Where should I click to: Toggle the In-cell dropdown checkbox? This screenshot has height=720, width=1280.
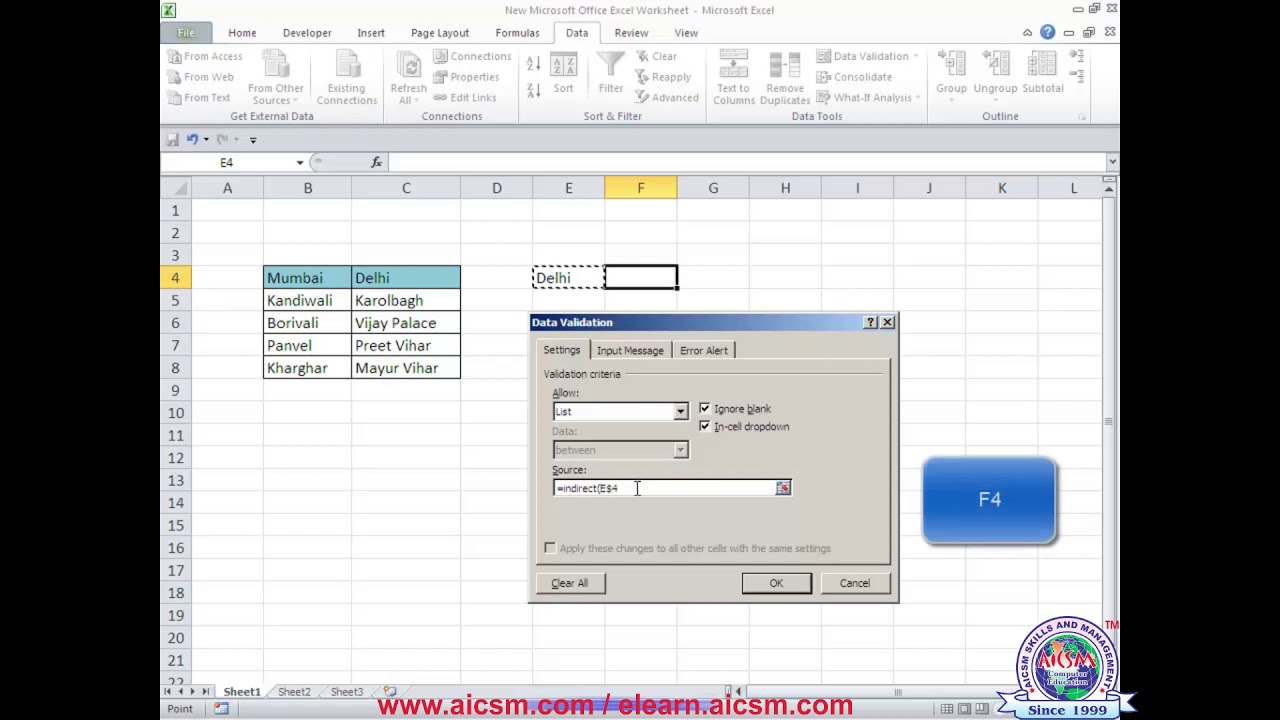[x=704, y=426]
